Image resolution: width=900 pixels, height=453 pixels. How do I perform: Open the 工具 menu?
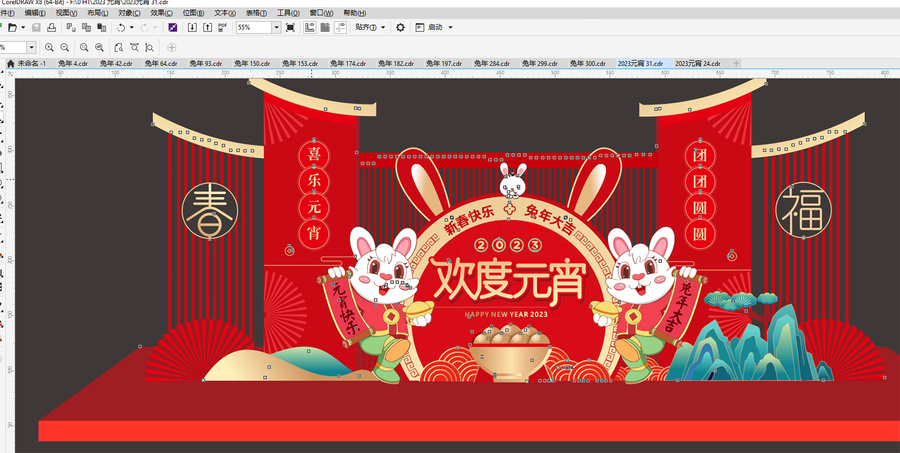288,13
